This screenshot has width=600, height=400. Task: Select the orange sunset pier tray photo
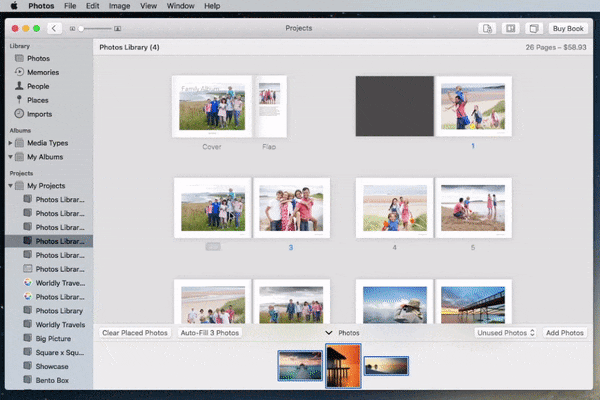point(343,366)
